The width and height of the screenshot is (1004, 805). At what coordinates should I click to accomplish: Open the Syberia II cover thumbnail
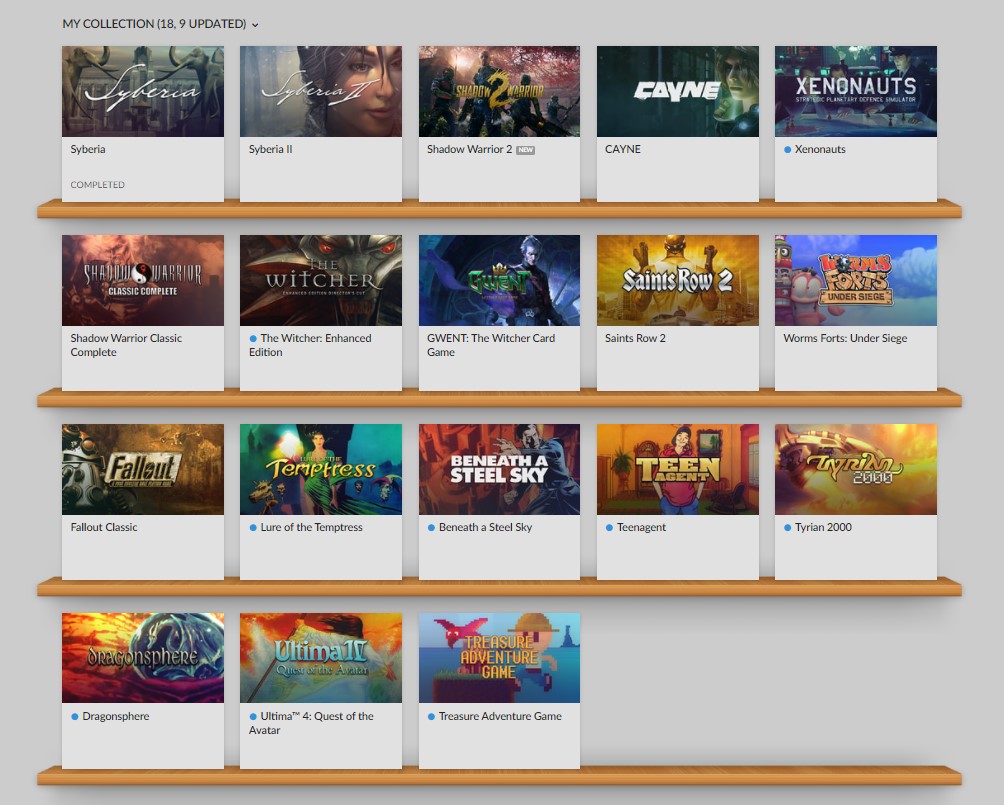321,91
